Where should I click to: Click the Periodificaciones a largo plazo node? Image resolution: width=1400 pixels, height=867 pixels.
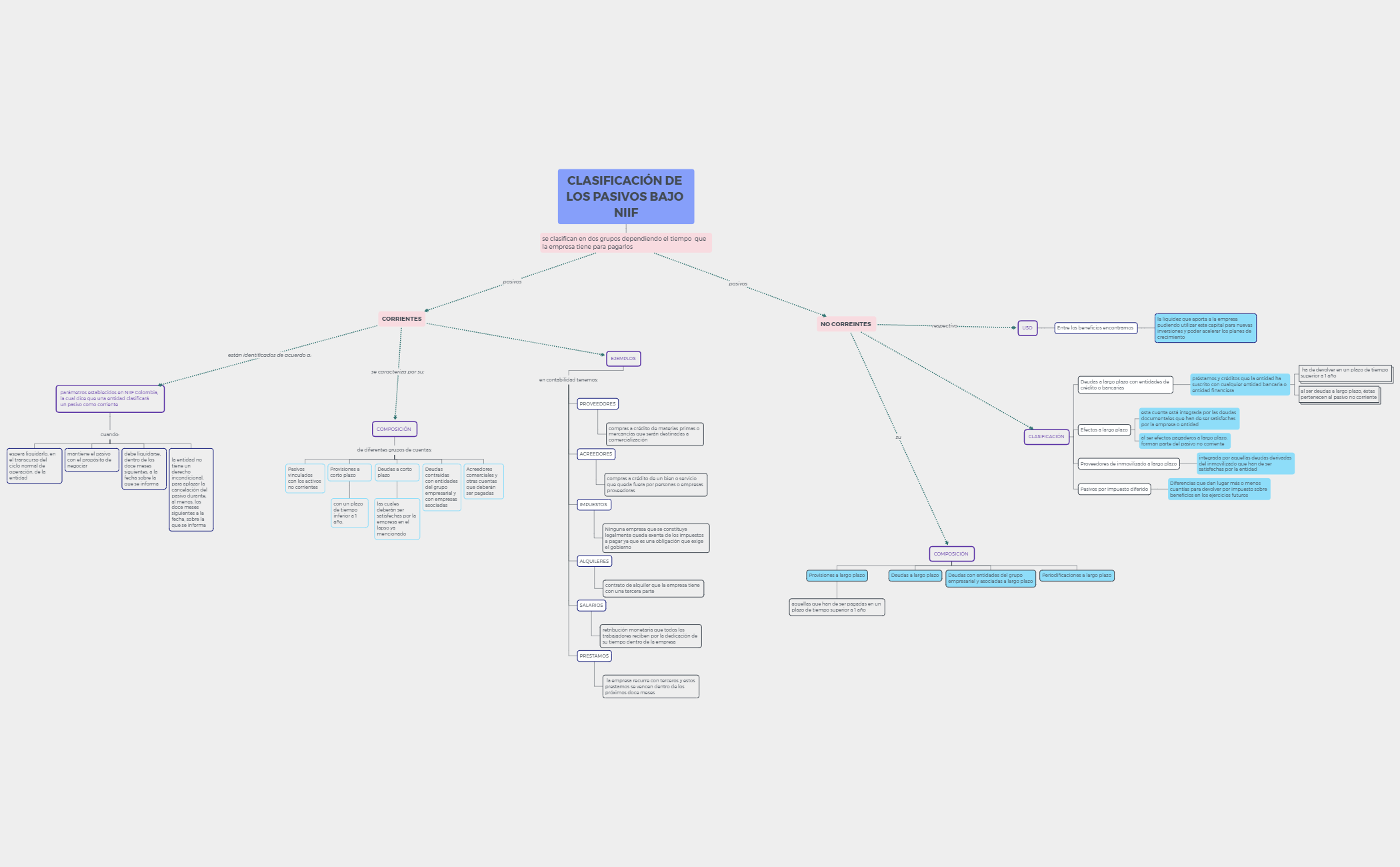tap(1077, 575)
